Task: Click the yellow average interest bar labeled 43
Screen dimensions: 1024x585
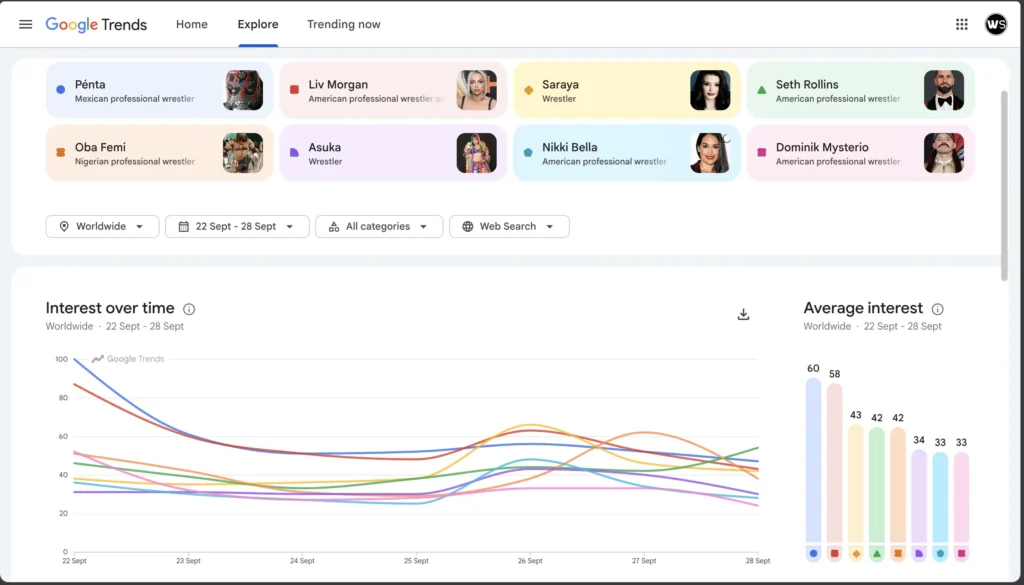Action: (x=856, y=484)
